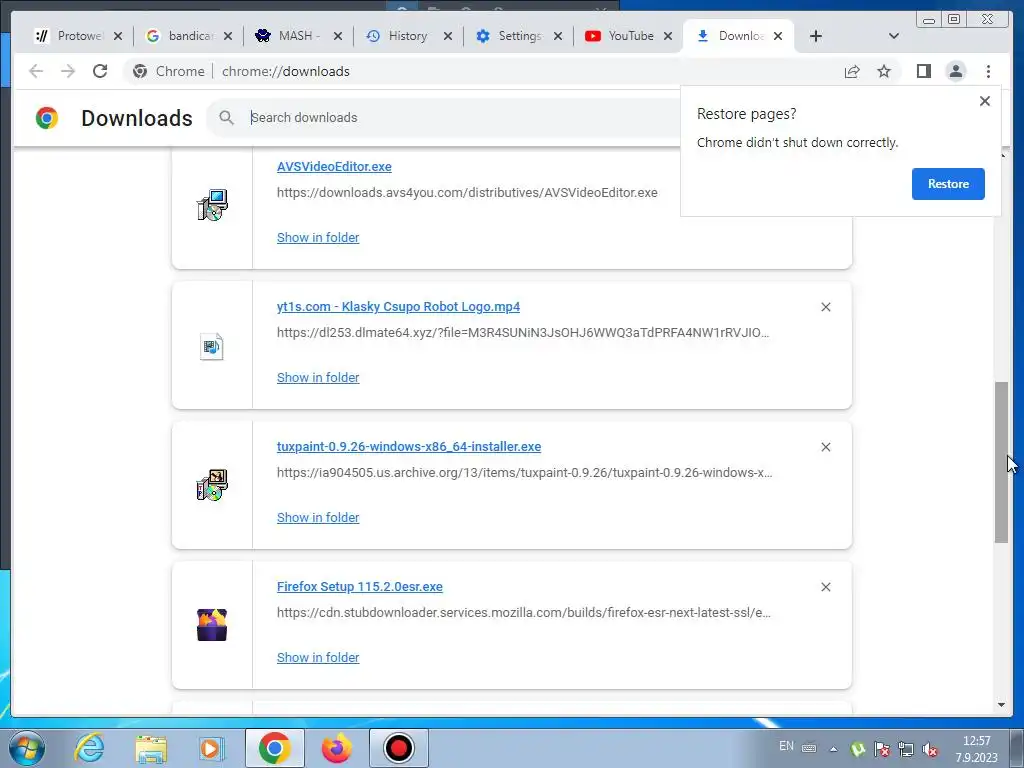The image size is (1024, 768).
Task: Click the tuxpaint installer file icon
Action: tap(212, 485)
